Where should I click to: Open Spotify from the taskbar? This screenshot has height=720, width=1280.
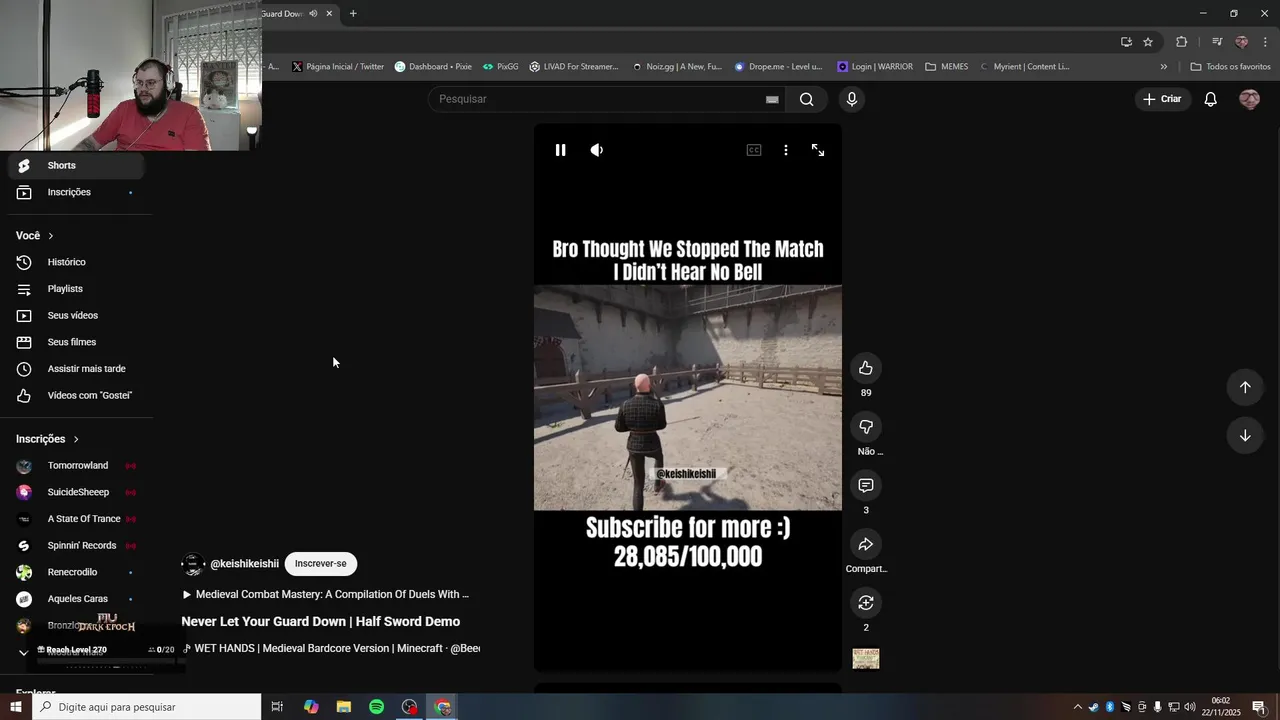point(376,707)
